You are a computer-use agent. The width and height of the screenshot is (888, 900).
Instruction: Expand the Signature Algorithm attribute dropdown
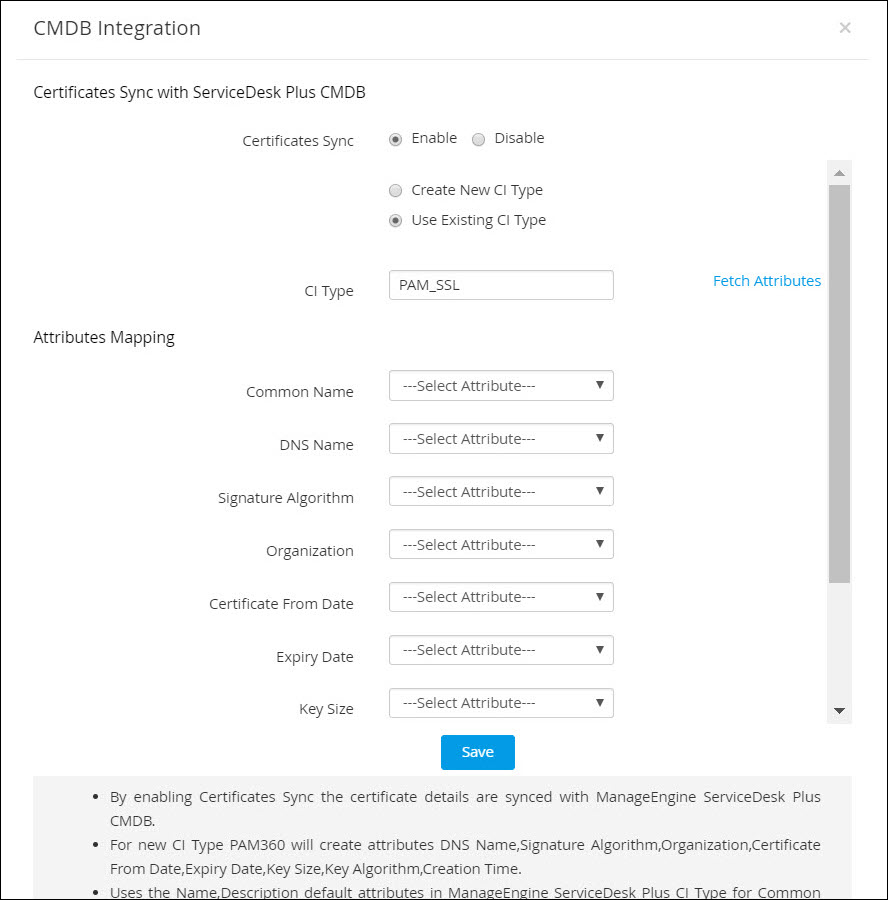(500, 492)
